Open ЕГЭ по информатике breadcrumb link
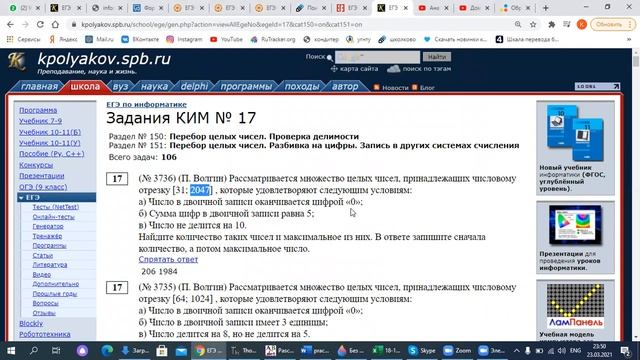 (x=147, y=104)
